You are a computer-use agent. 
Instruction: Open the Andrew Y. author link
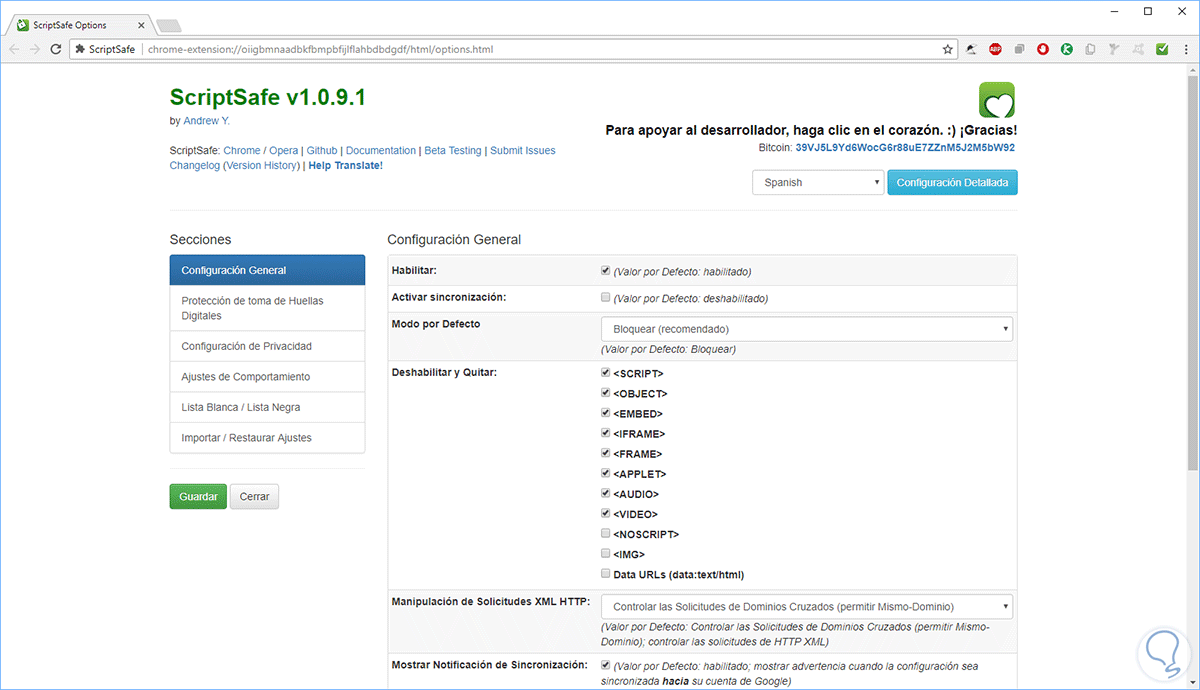click(207, 120)
